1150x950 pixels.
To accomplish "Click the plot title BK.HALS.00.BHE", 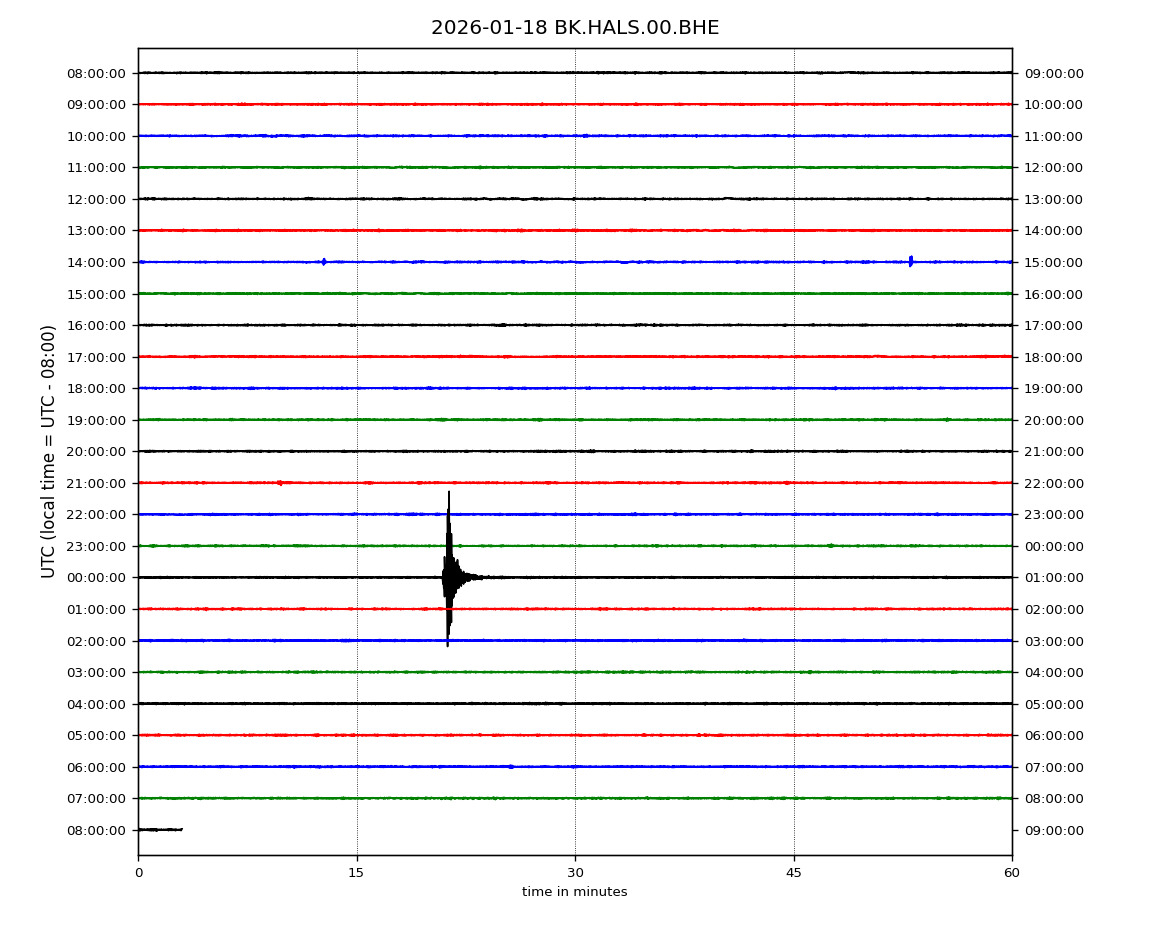I will click(575, 28).
